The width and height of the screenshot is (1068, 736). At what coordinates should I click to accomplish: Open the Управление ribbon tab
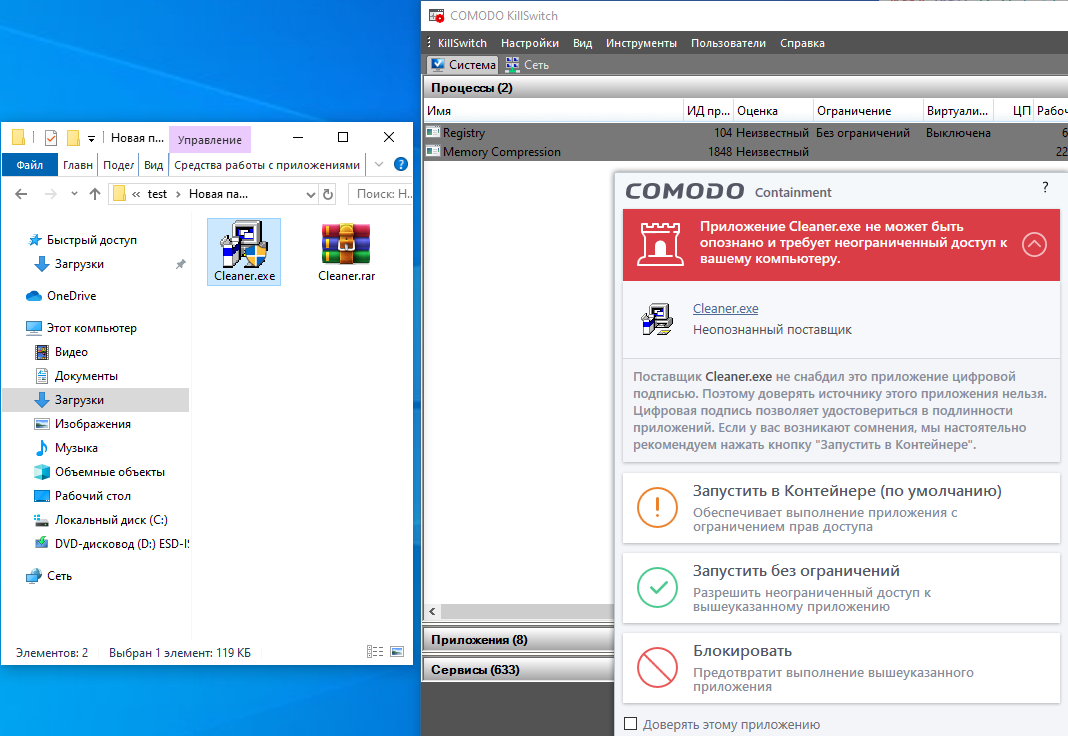[210, 140]
